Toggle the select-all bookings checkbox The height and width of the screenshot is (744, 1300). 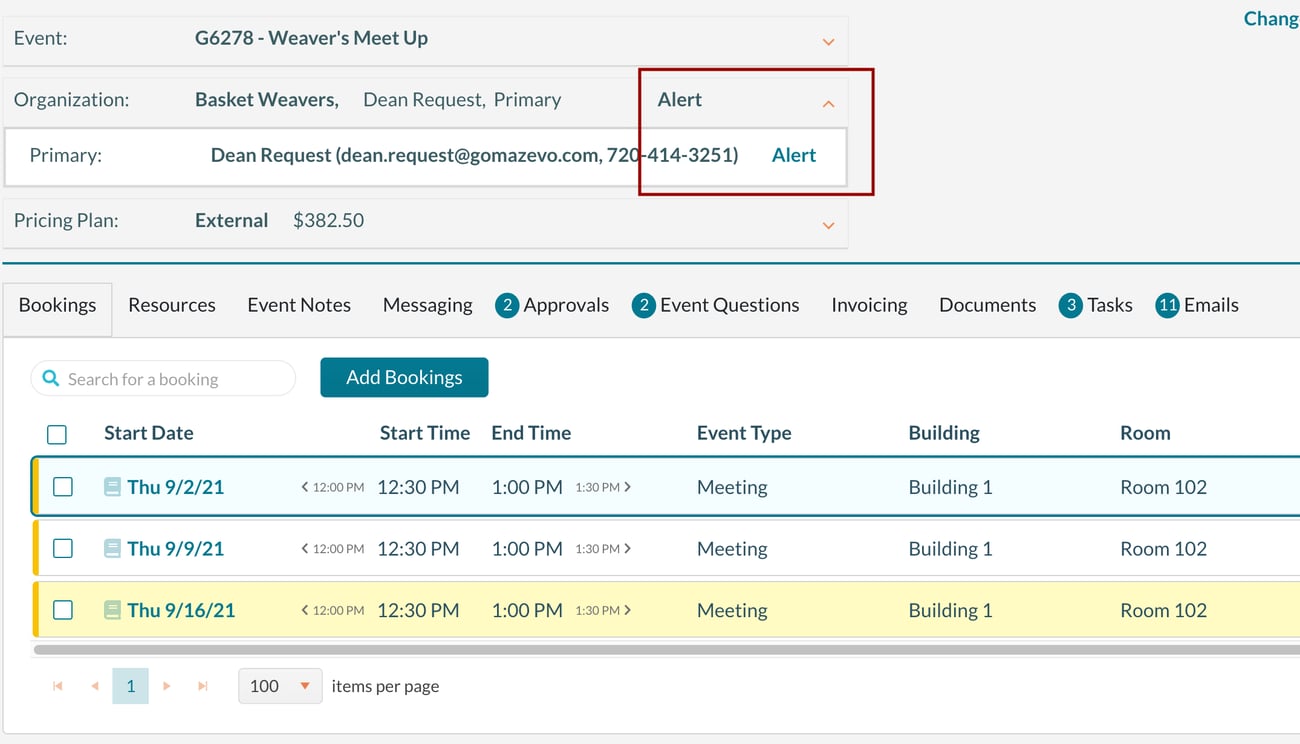point(57,434)
